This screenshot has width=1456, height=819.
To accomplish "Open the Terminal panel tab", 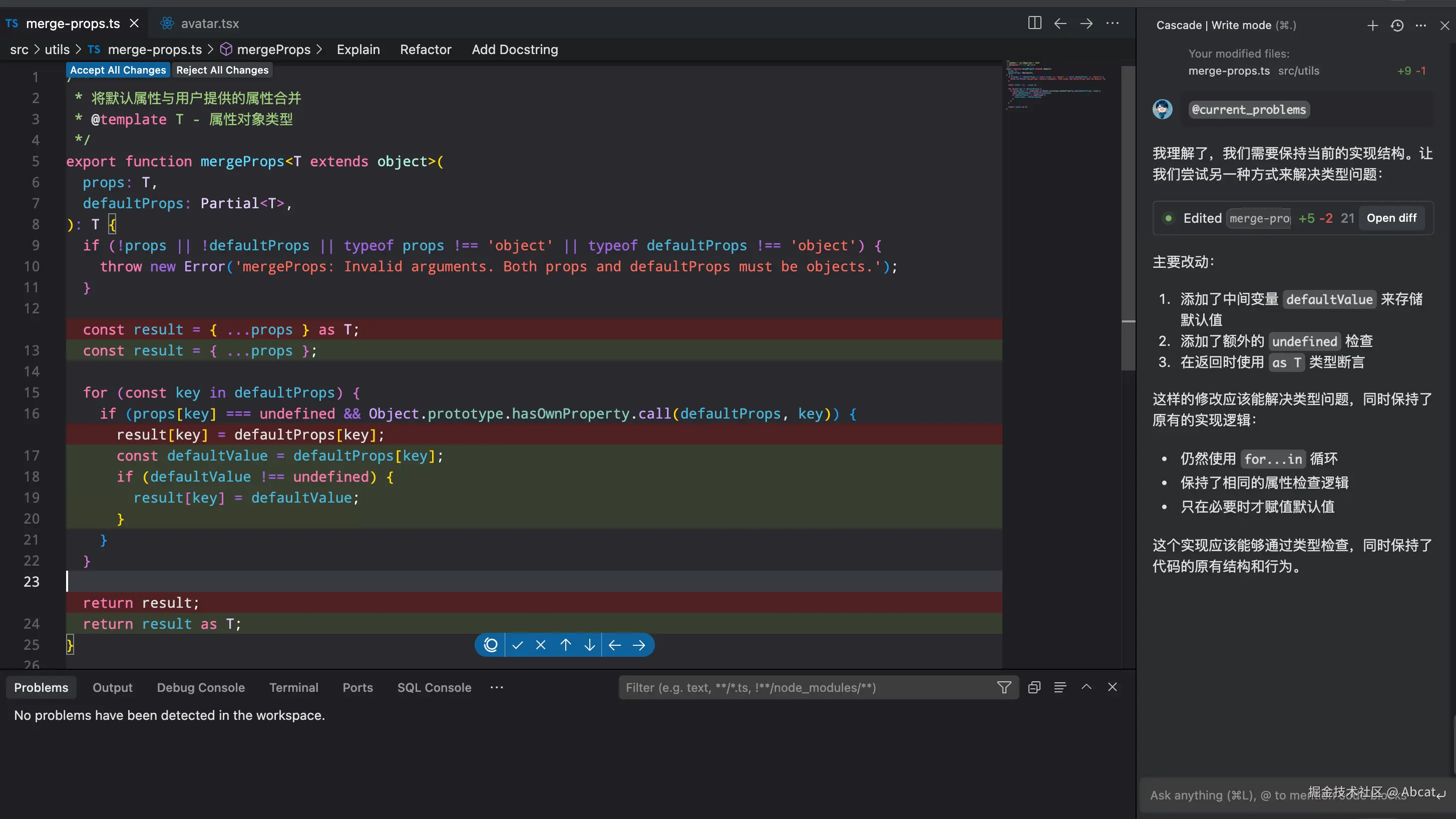I will pyautogui.click(x=293, y=687).
